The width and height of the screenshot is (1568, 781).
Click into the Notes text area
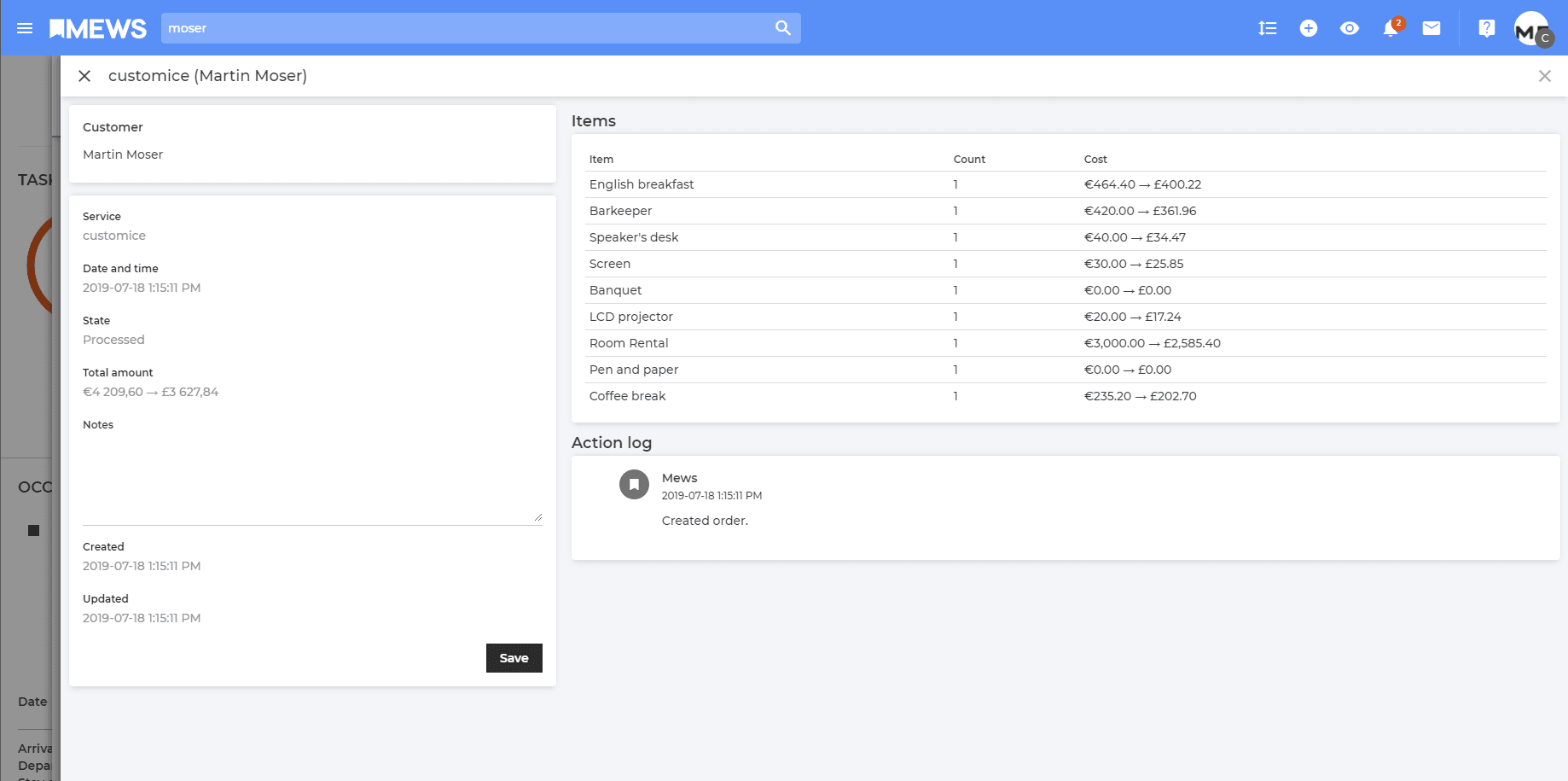point(312,478)
